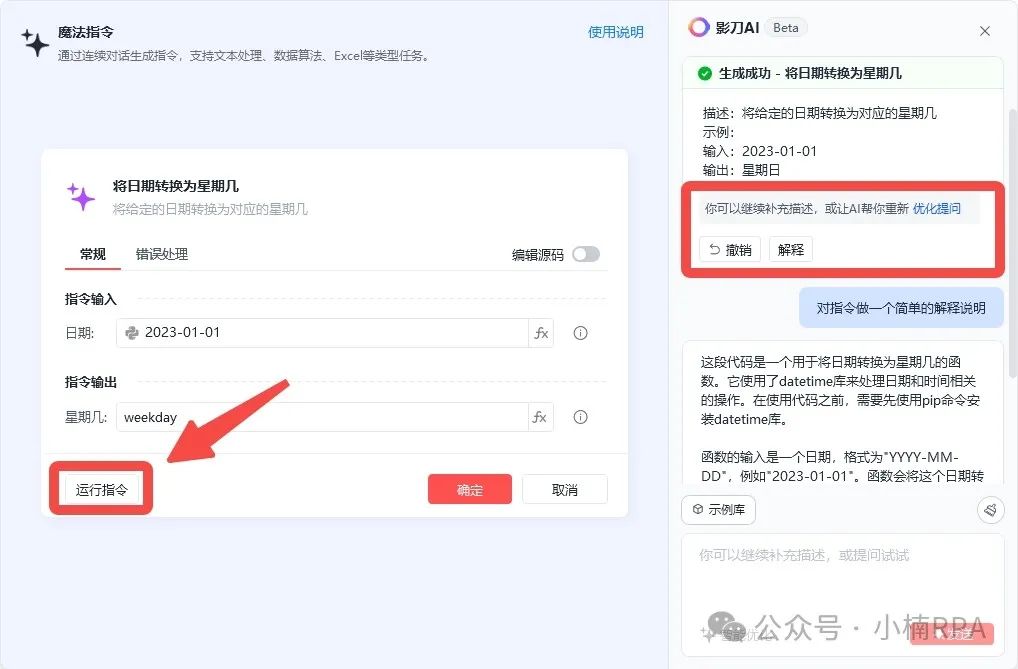Click the info icon next to the weekday output

(580, 417)
